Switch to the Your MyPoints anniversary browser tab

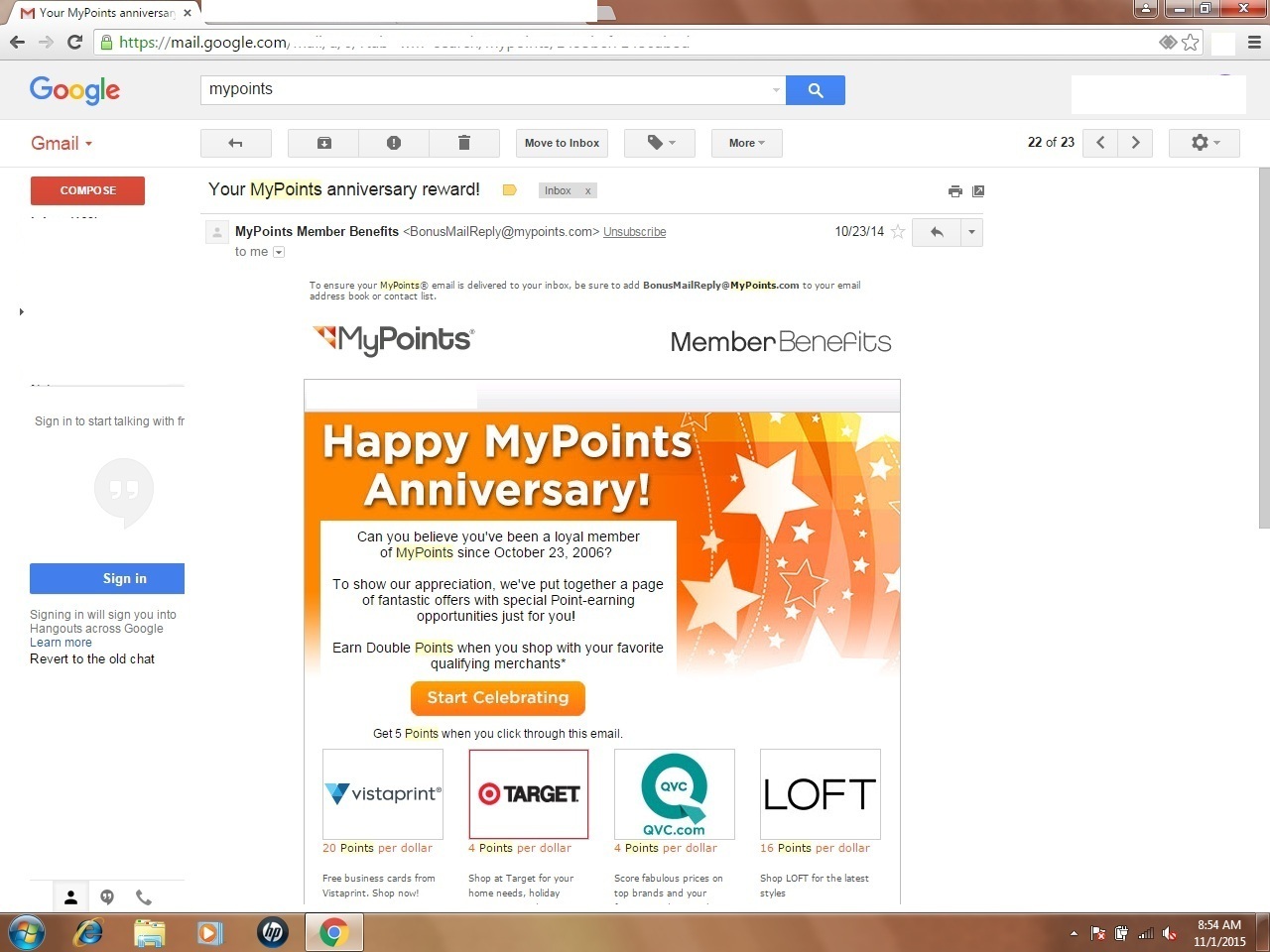99,12
